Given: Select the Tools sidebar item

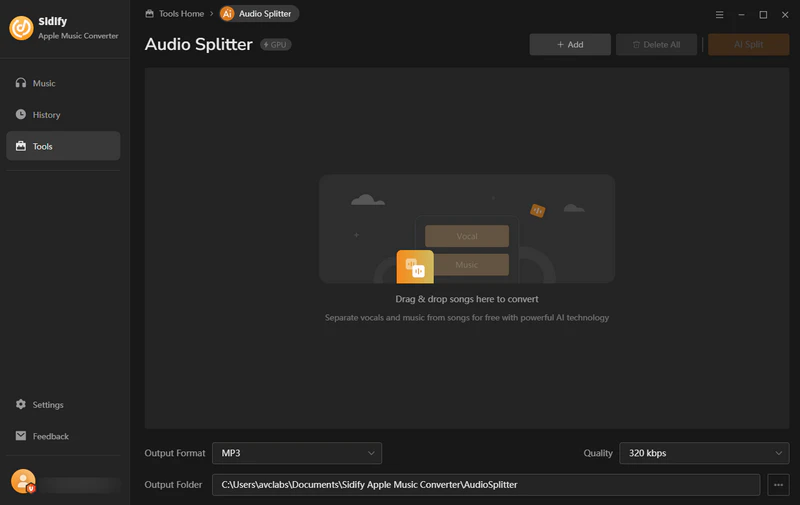Looking at the screenshot, I should [x=63, y=146].
